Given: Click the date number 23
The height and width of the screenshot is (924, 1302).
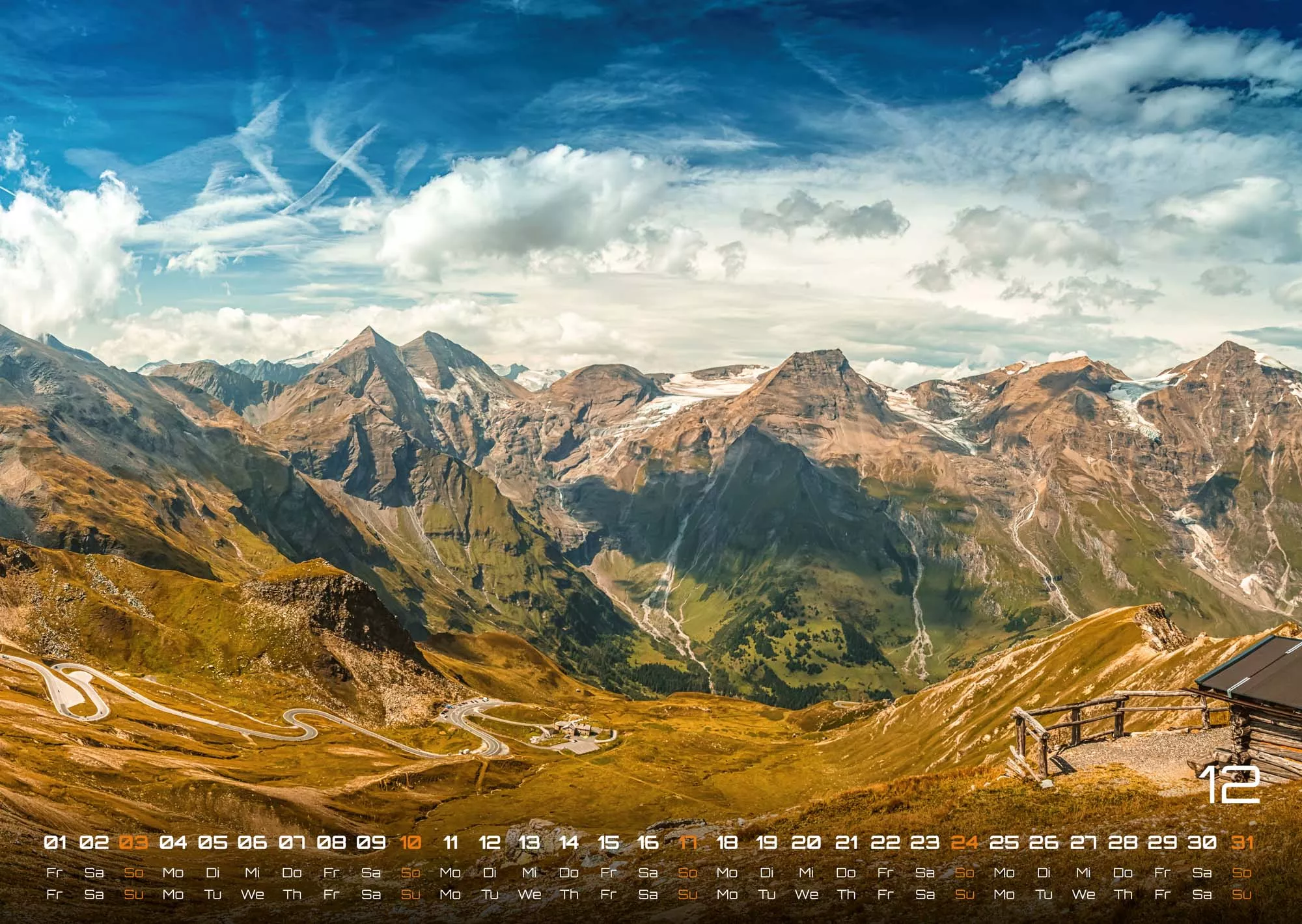Looking at the screenshot, I should tap(925, 843).
